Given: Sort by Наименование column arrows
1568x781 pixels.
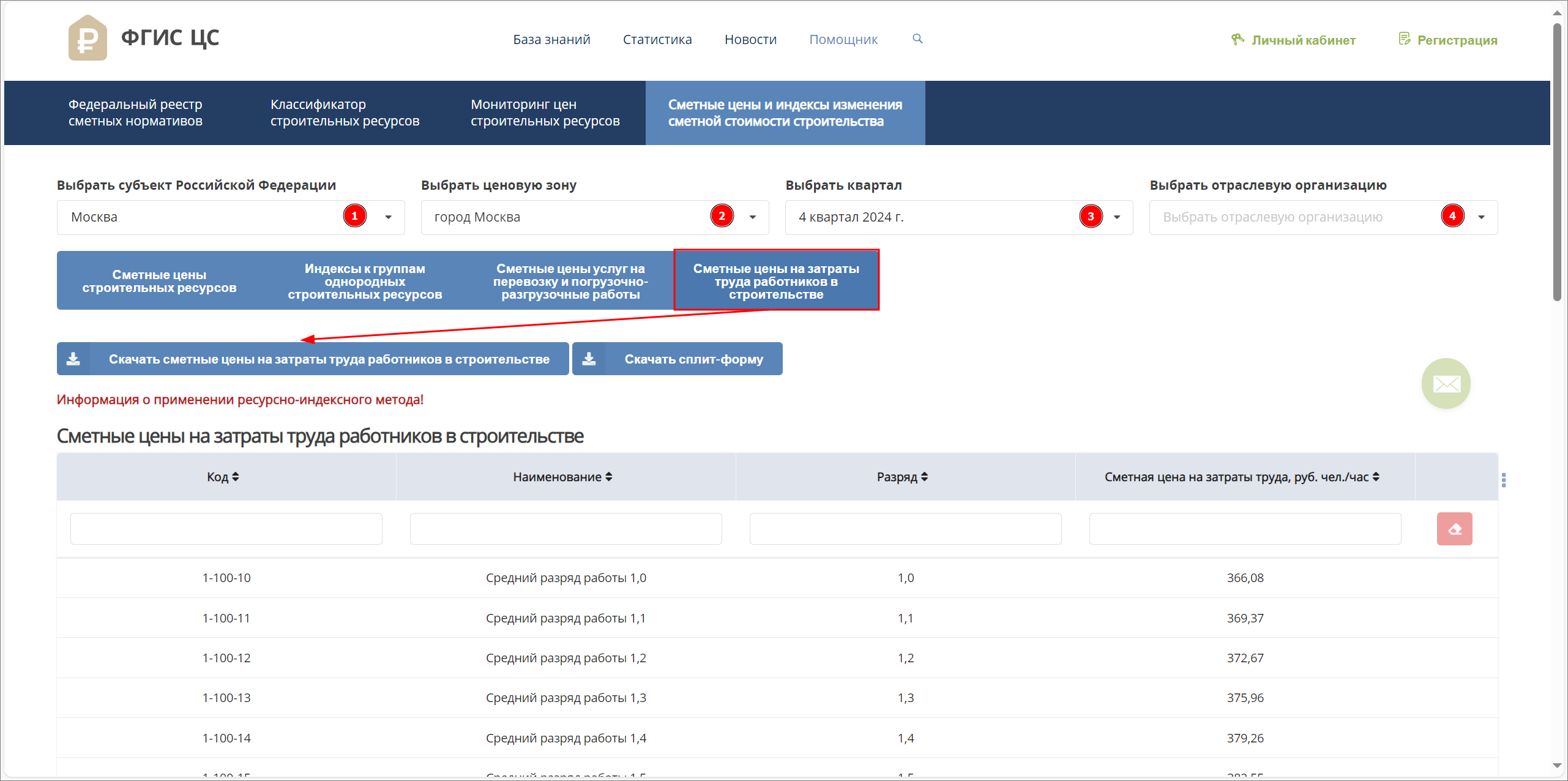Looking at the screenshot, I should tap(609, 477).
